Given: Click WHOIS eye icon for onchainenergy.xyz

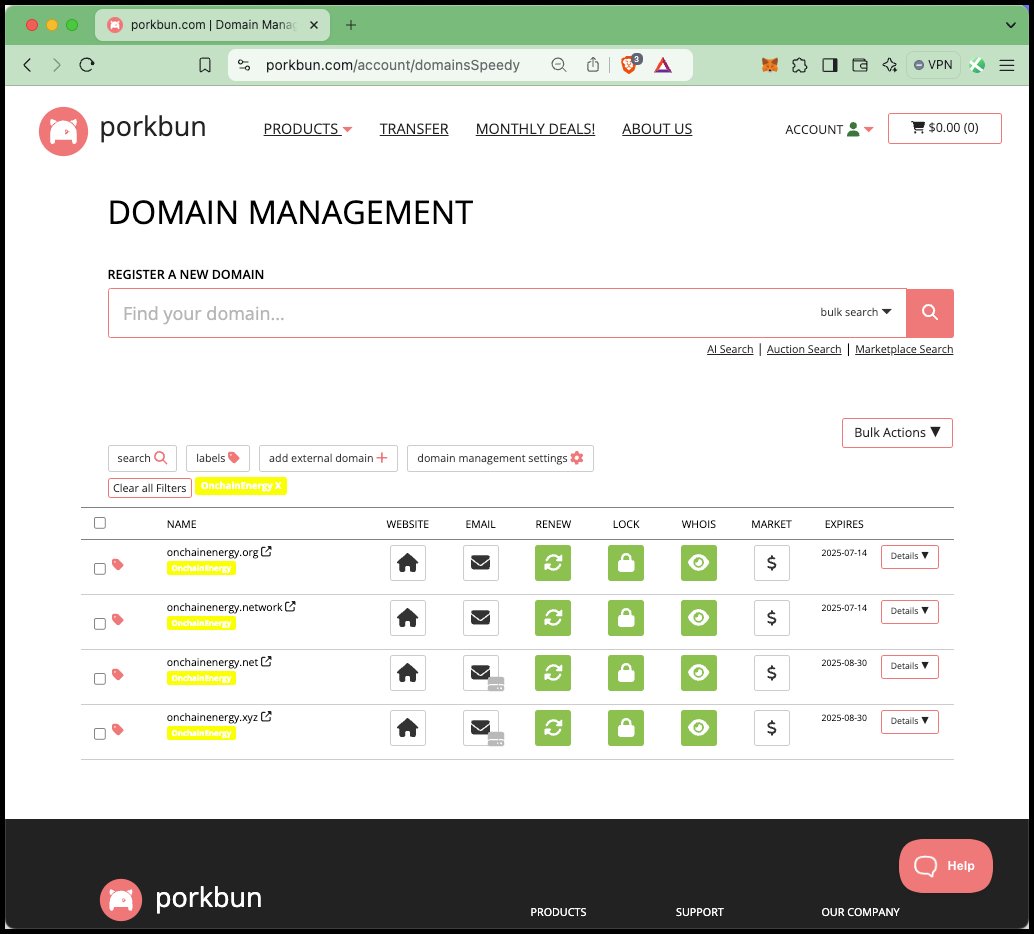Looking at the screenshot, I should [698, 728].
